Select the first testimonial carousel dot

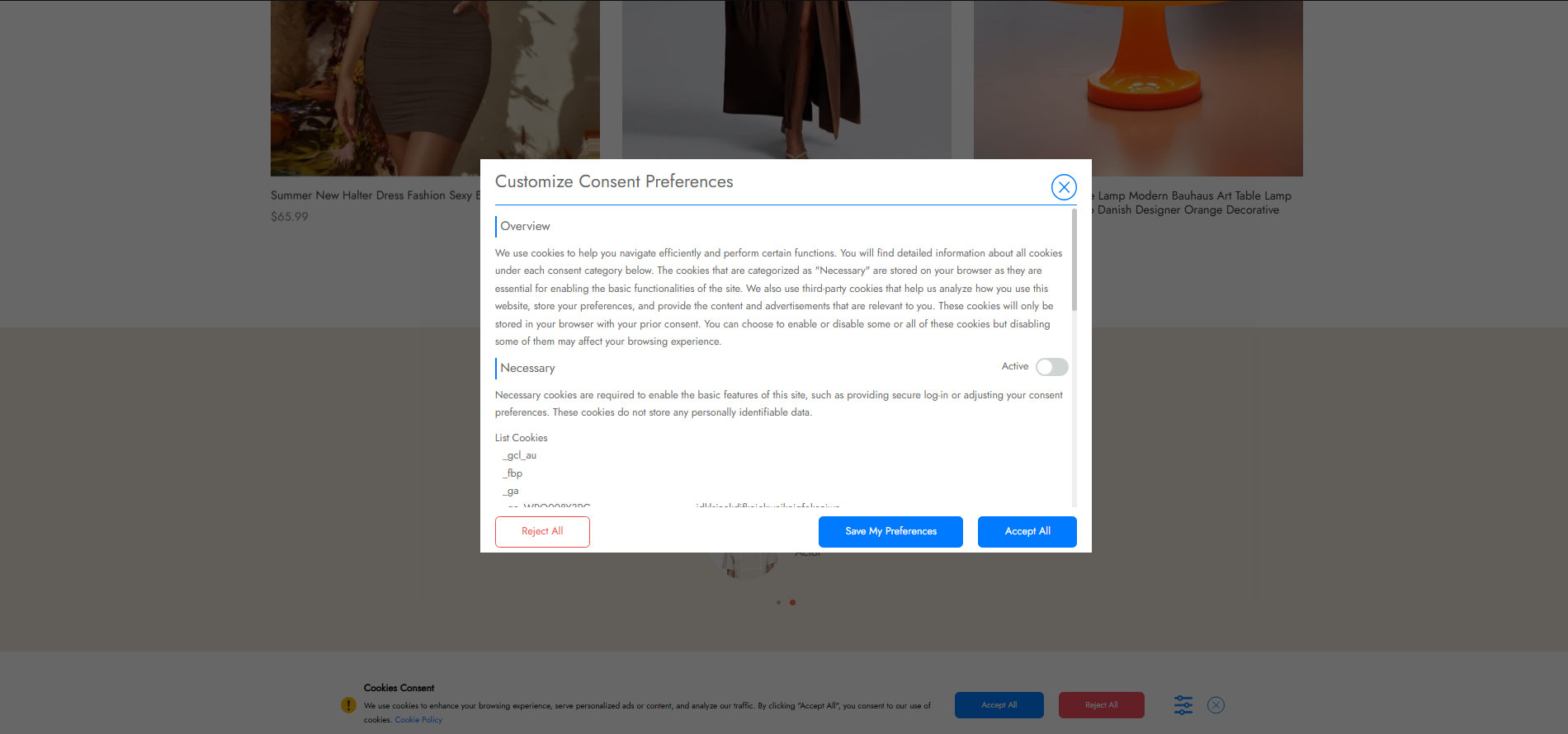(778, 602)
